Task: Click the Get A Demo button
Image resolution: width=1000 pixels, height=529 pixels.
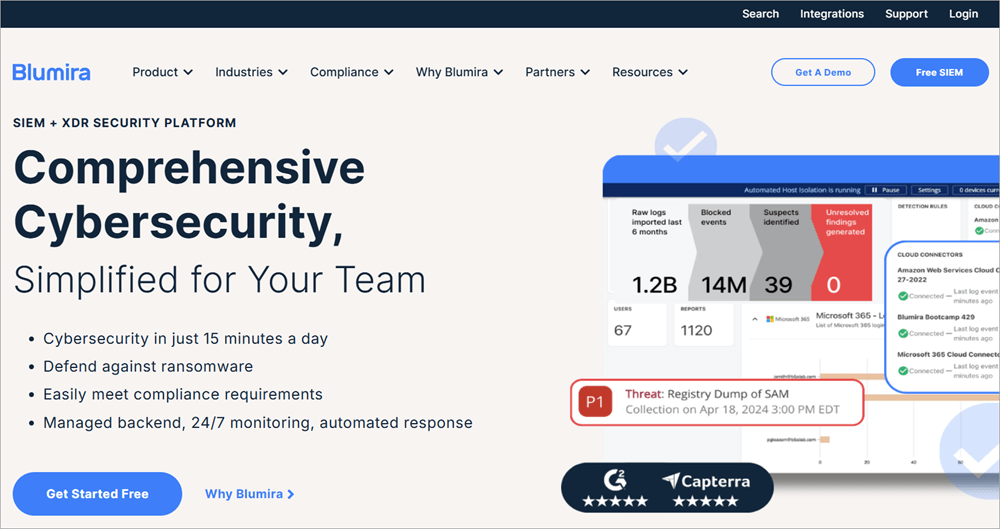Action: click(x=822, y=72)
